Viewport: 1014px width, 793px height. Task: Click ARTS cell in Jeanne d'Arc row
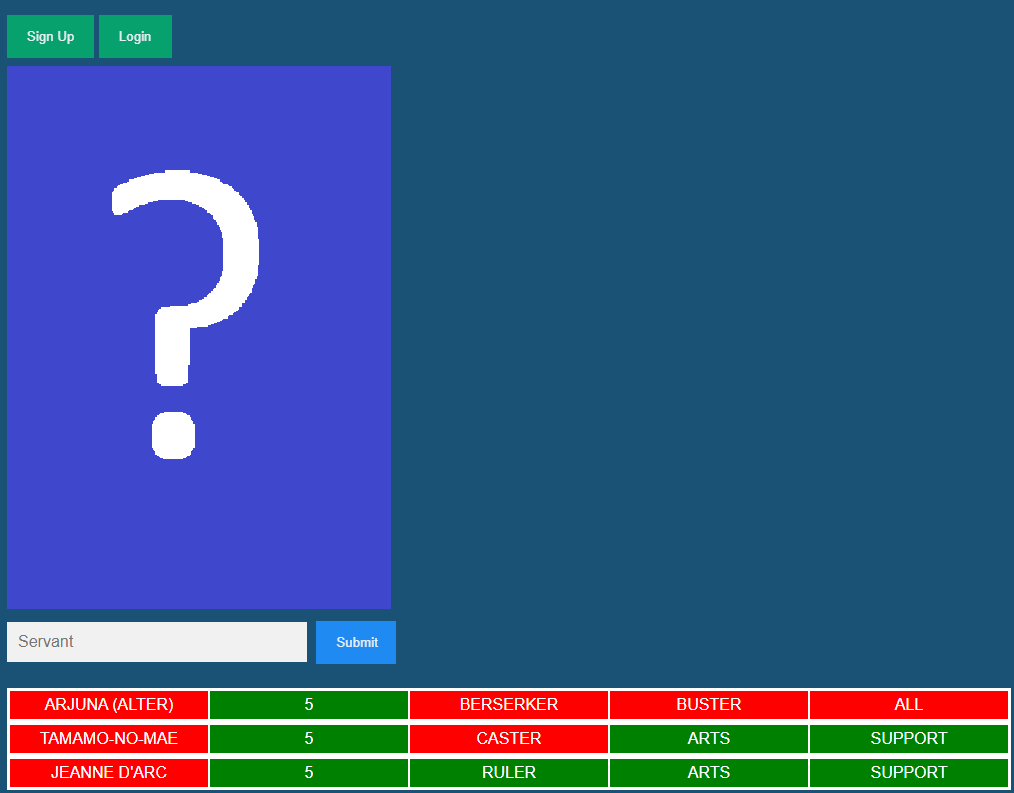709,772
